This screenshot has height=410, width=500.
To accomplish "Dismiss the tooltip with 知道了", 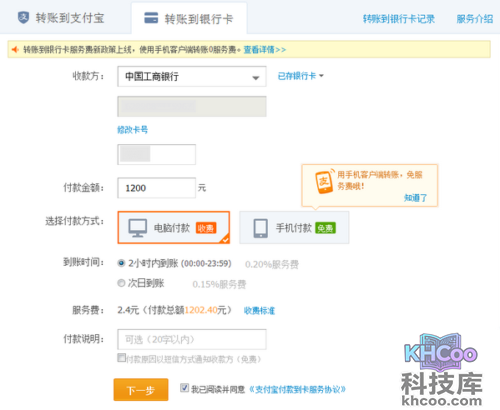I will pos(415,198).
